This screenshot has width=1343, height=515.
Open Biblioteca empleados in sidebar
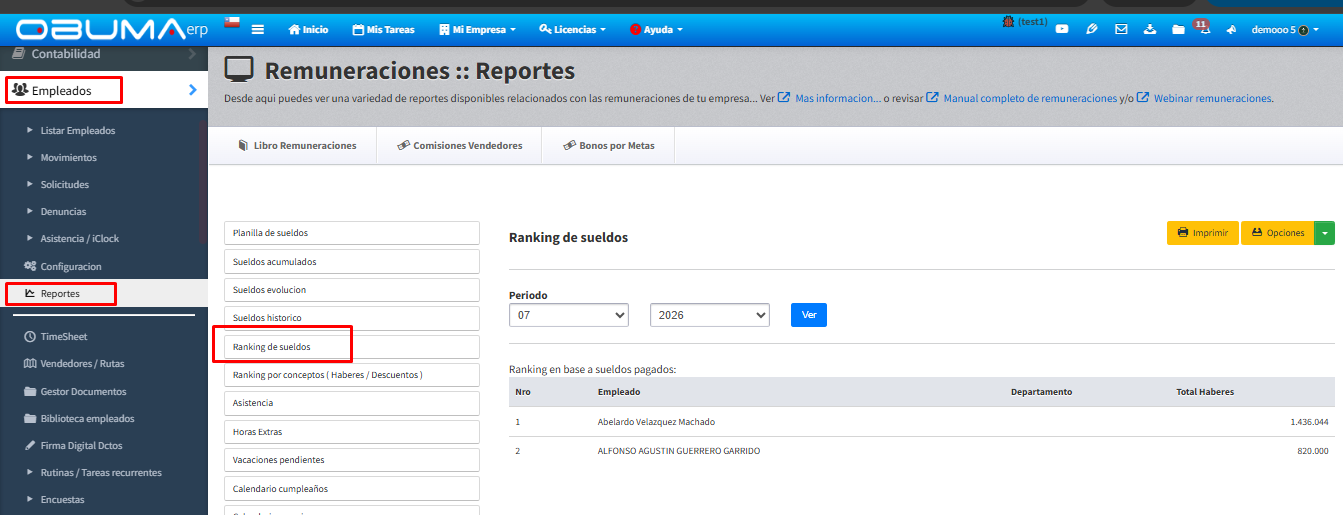coord(79,418)
